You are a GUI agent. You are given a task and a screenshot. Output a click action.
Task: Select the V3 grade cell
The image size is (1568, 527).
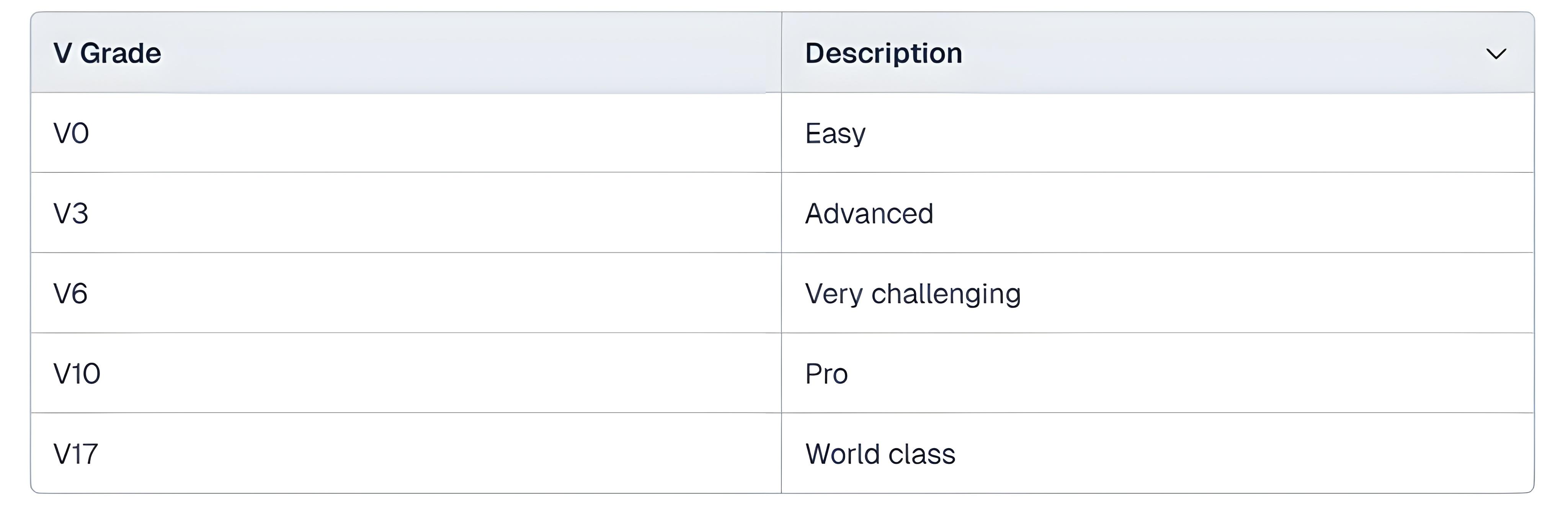point(71,214)
